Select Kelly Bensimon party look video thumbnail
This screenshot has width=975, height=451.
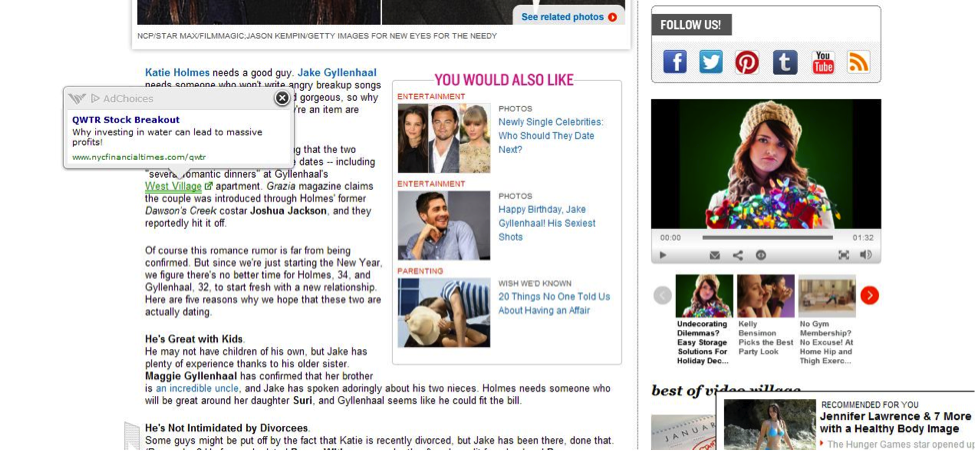(x=765, y=296)
